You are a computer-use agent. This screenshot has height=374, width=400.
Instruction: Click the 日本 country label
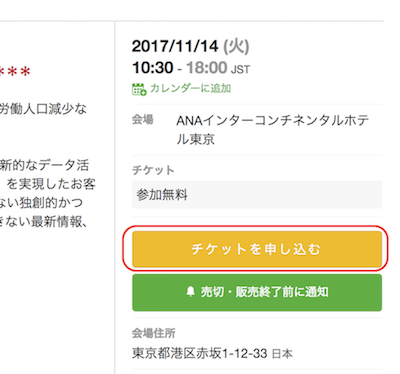pos(282,354)
